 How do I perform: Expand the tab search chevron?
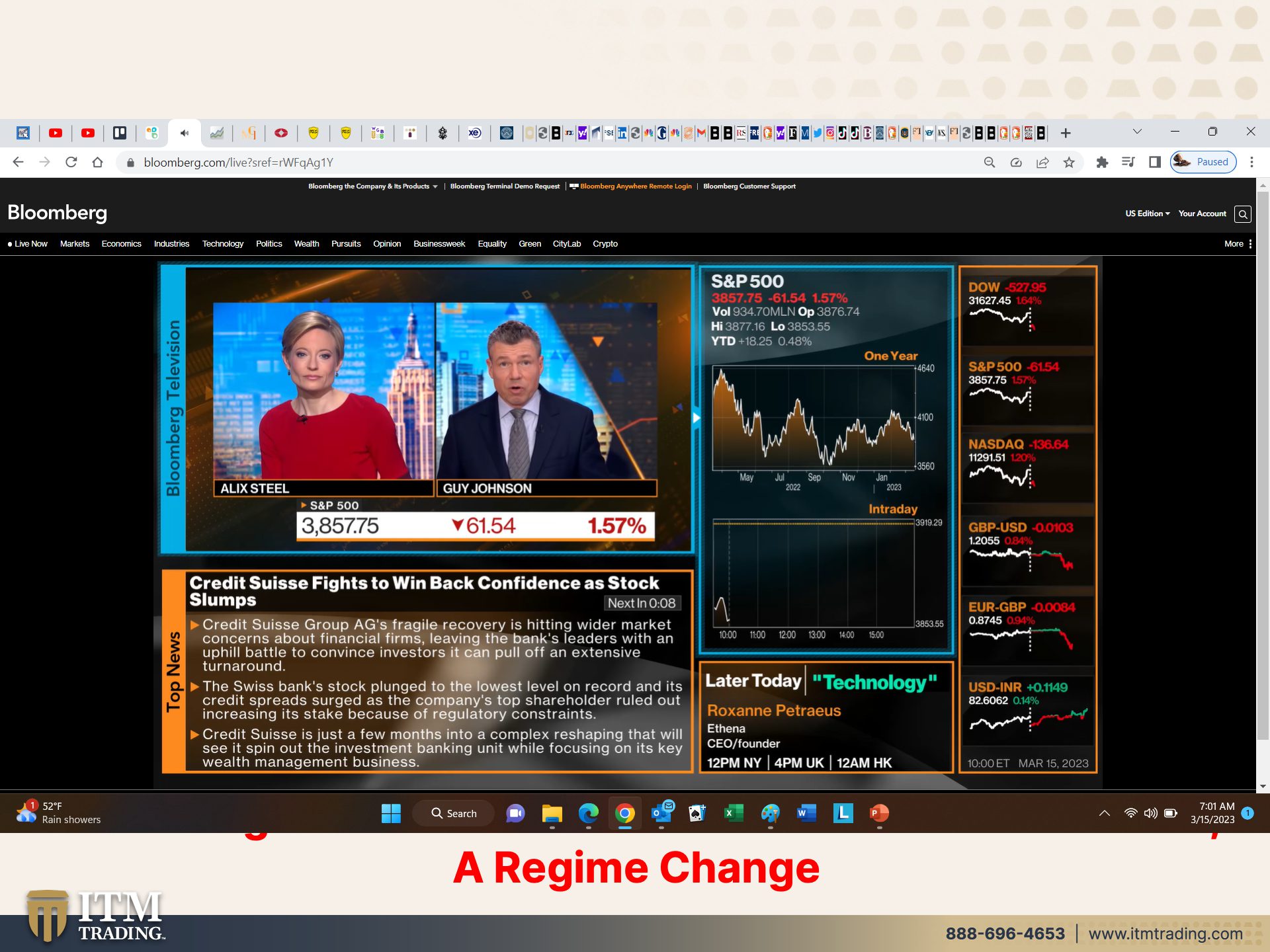click(1137, 132)
